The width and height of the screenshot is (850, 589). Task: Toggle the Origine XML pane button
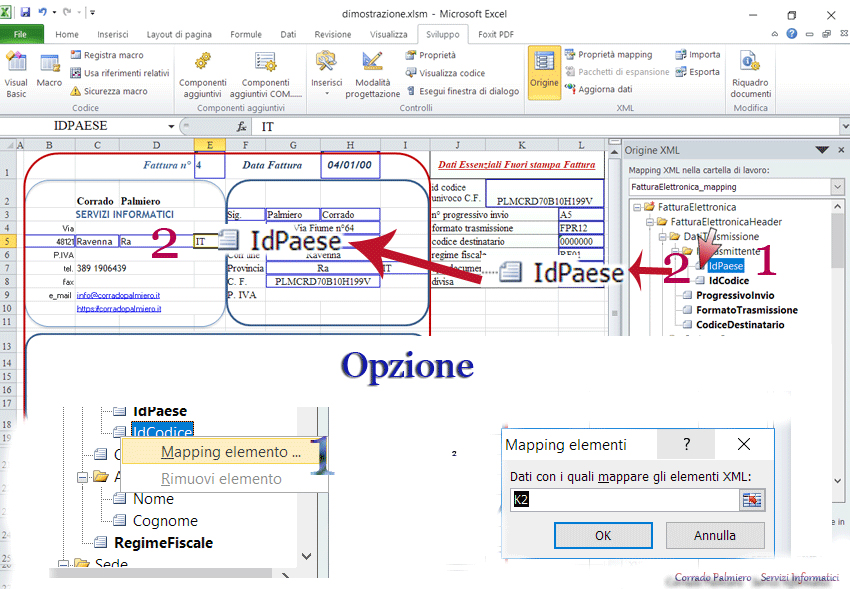[544, 73]
